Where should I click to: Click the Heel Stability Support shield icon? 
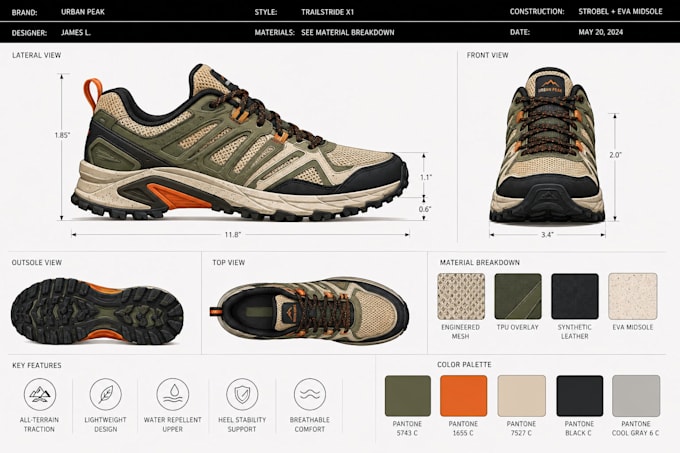(242, 394)
